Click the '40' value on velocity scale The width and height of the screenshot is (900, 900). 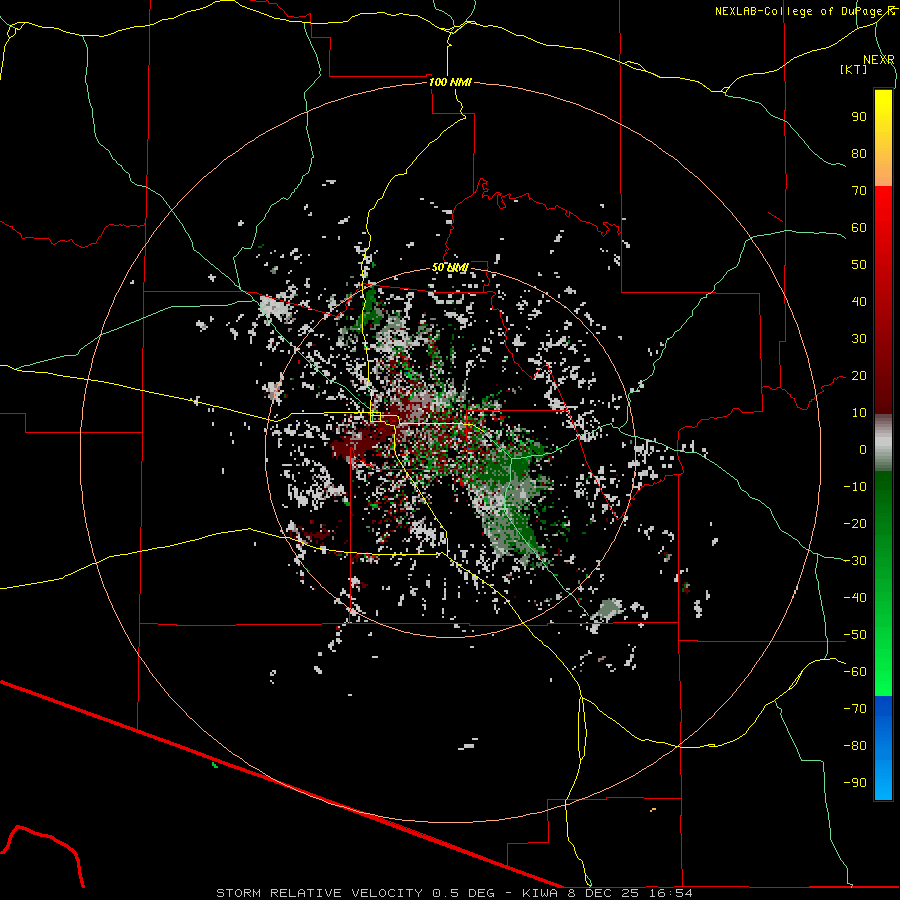(859, 301)
